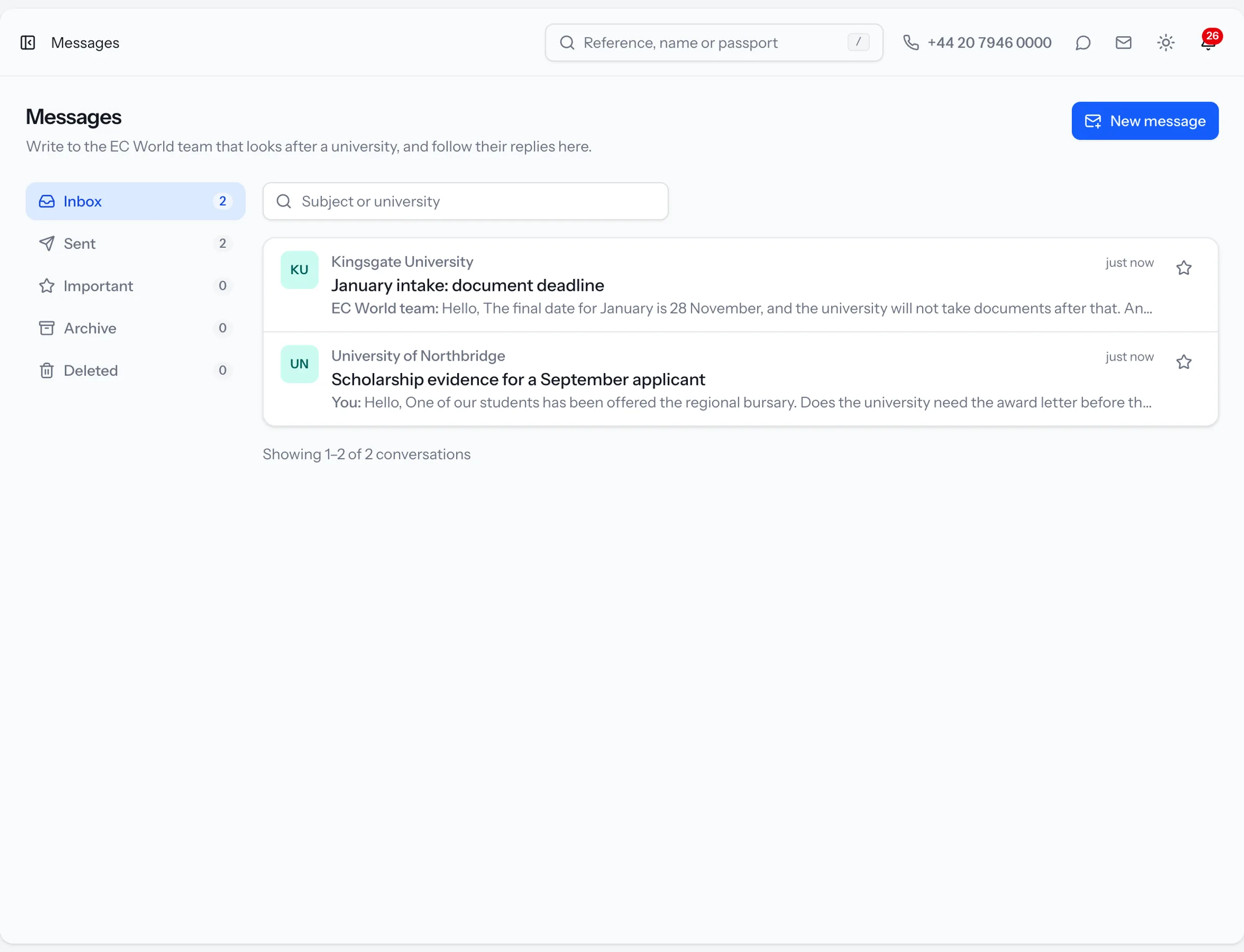Click the Inbox count badge 2
The height and width of the screenshot is (952, 1244).
(222, 201)
